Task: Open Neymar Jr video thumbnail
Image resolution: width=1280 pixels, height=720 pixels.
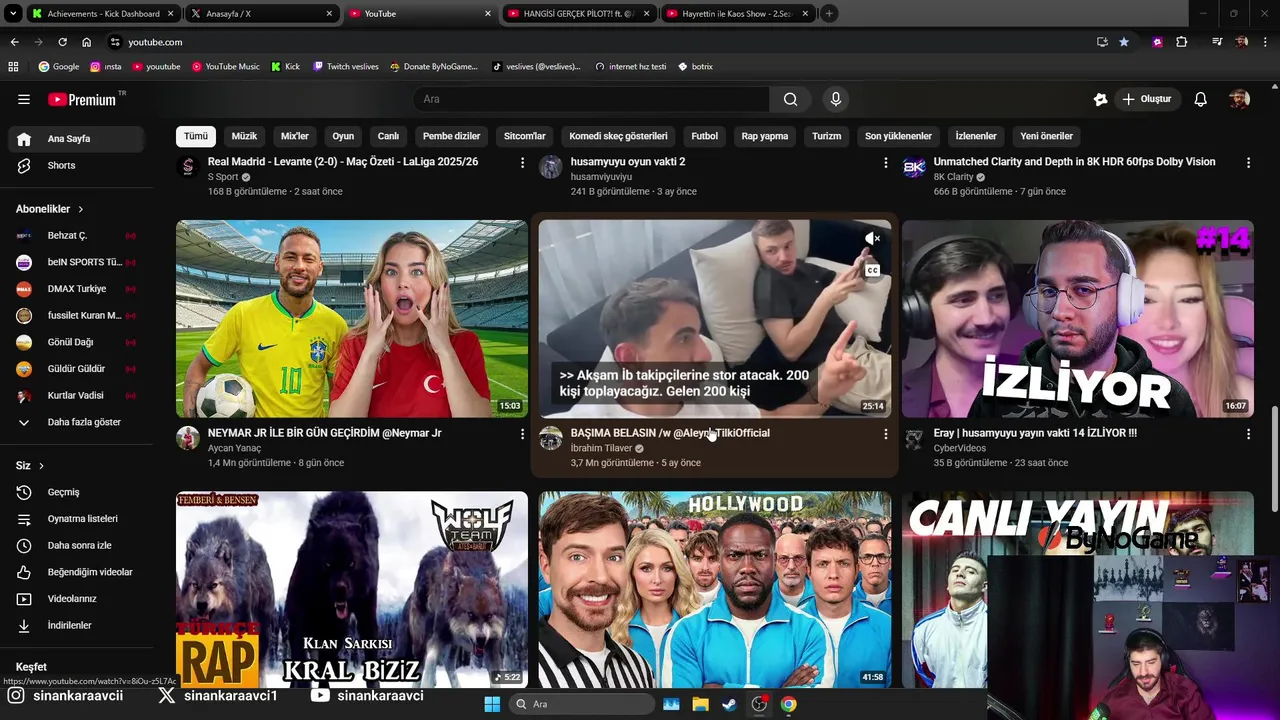Action: tap(352, 319)
